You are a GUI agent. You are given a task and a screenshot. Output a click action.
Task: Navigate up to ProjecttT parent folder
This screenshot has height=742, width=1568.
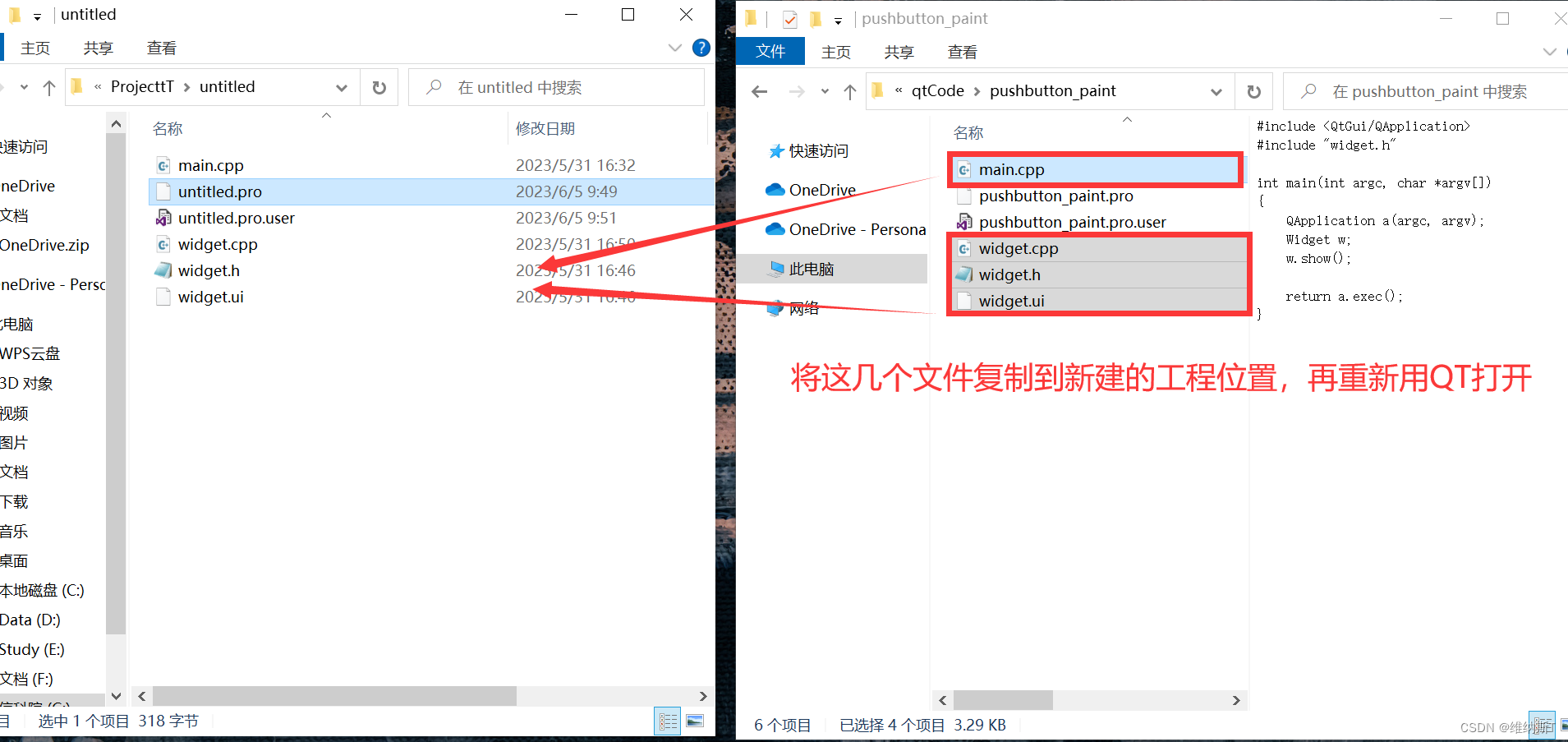(48, 87)
